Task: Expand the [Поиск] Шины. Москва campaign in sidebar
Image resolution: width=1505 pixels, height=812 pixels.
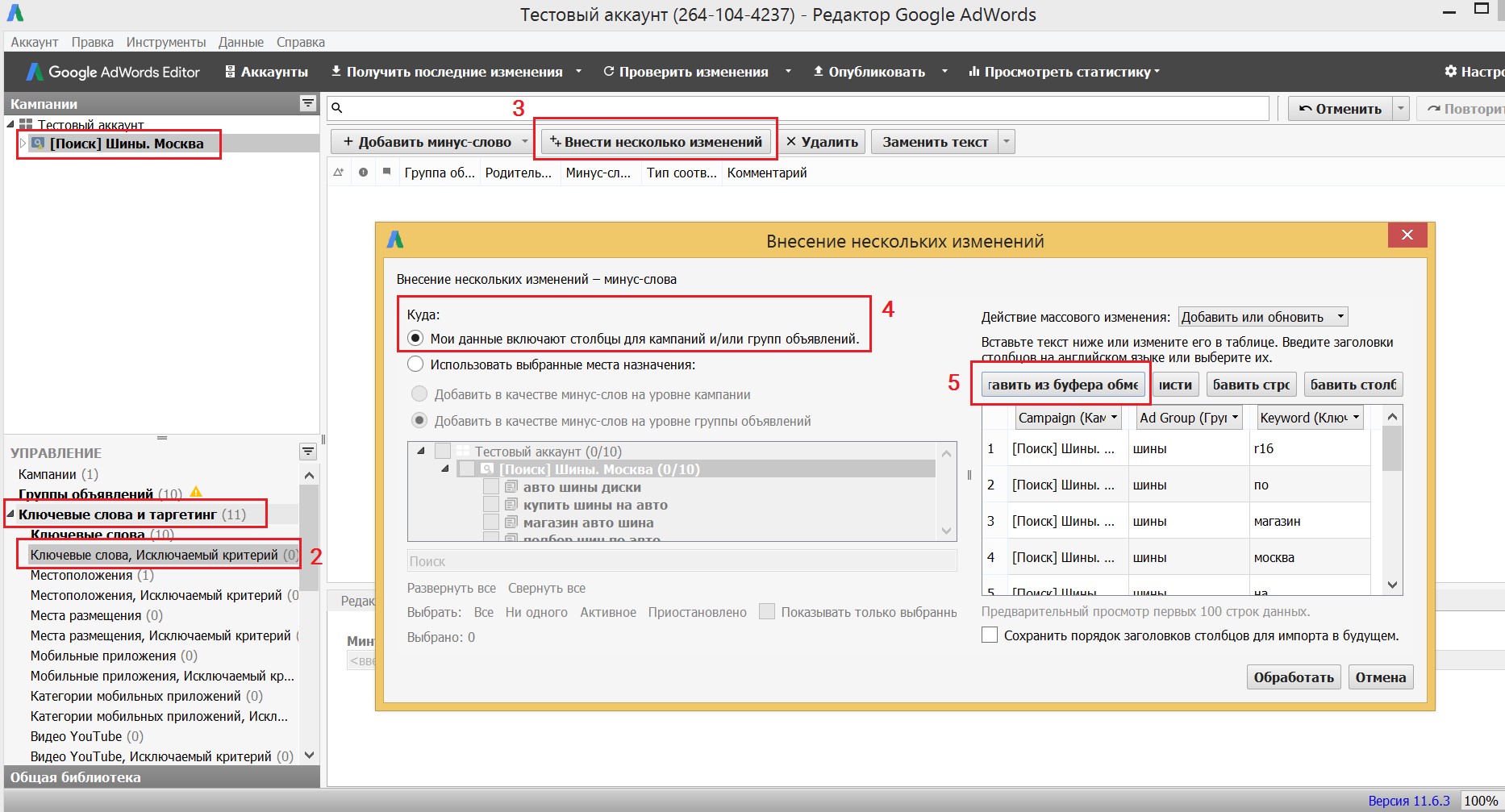Action: [23, 143]
